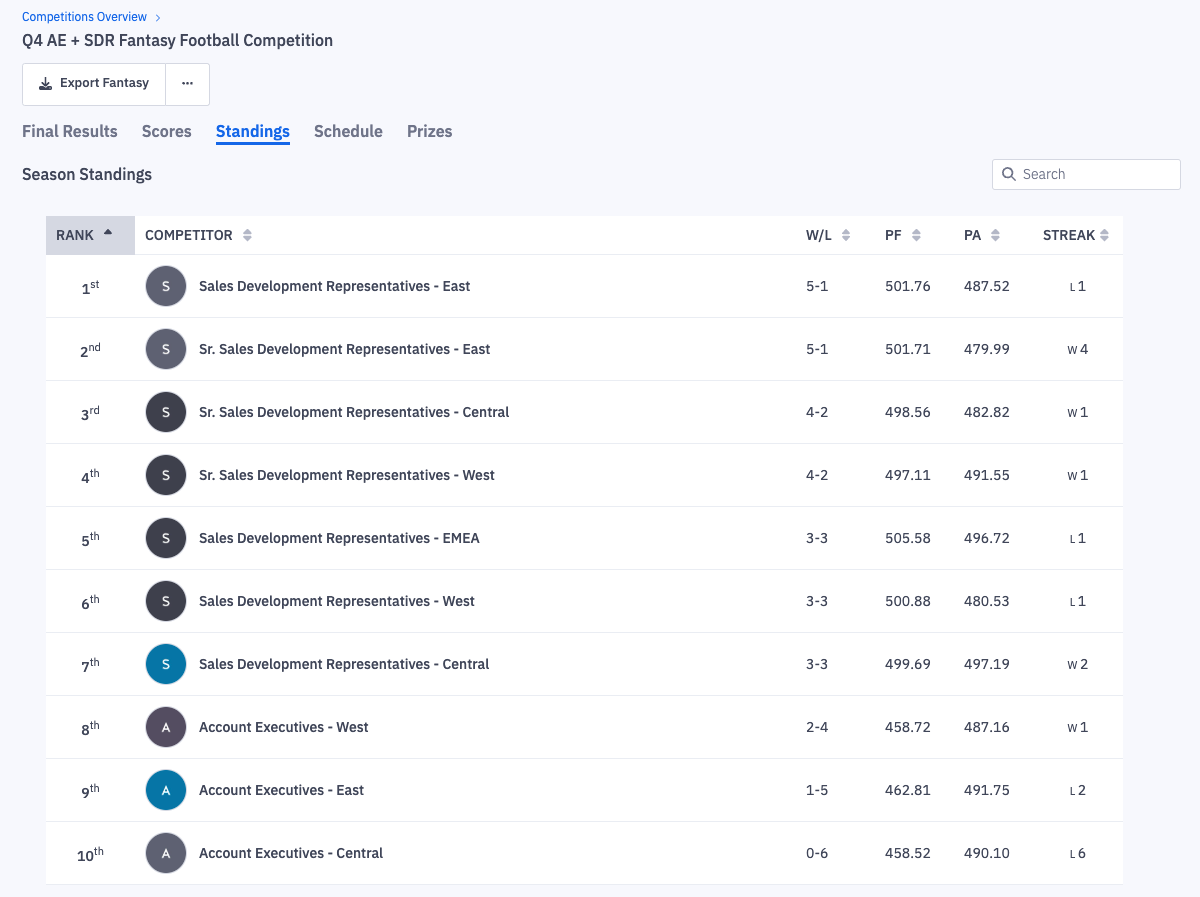The image size is (1200, 897).
Task: Click avatar for Account Executives - West
Action: coord(166,727)
